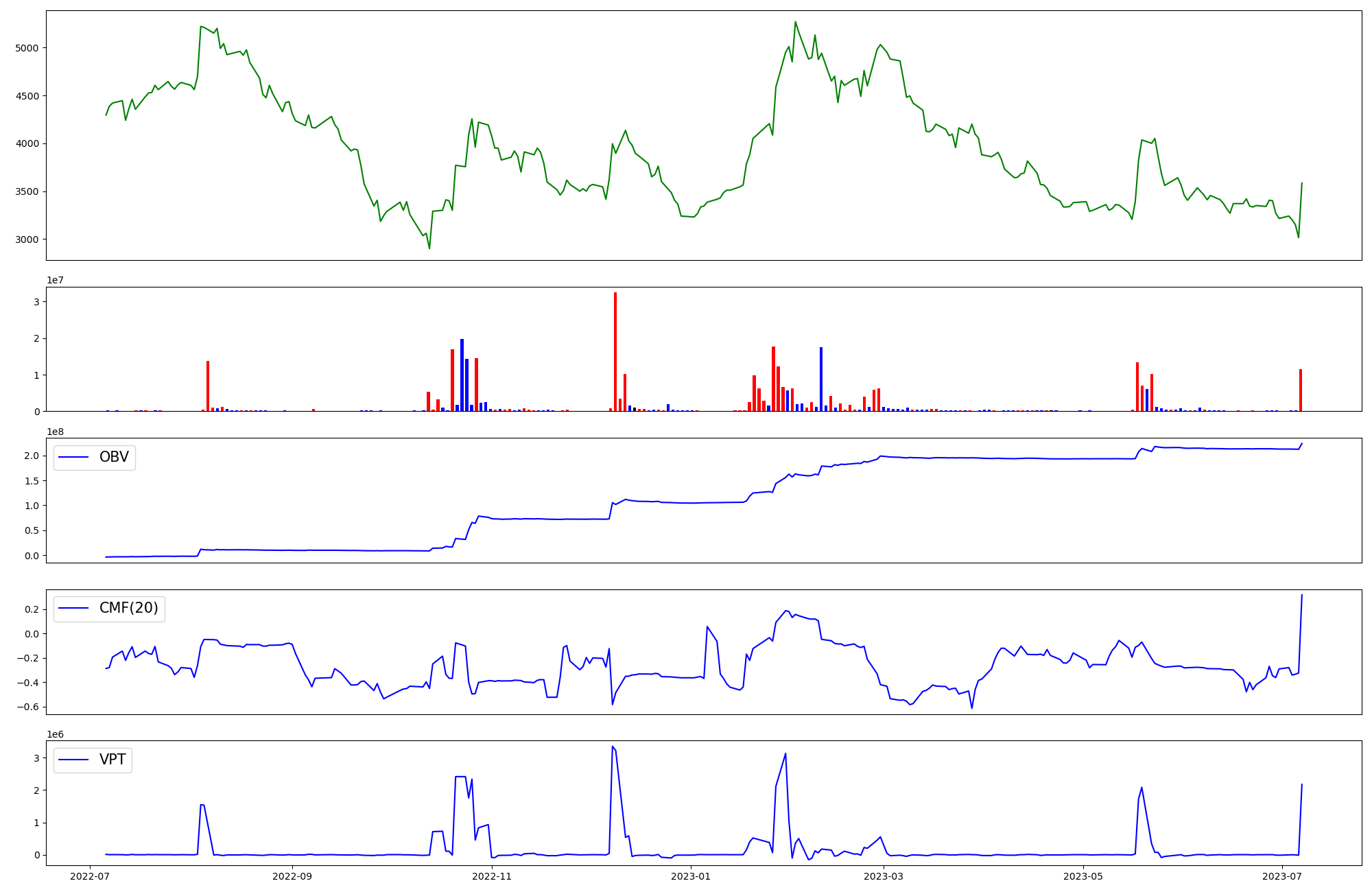Click the 5000 price axis label
The height and width of the screenshot is (892, 1372).
coord(27,48)
